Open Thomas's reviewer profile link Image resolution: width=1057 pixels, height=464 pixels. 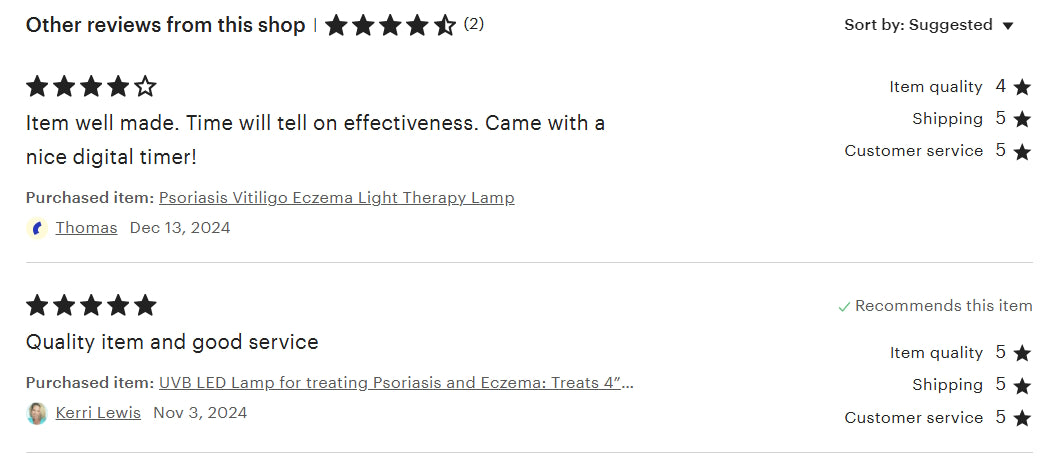pyautogui.click(x=86, y=228)
